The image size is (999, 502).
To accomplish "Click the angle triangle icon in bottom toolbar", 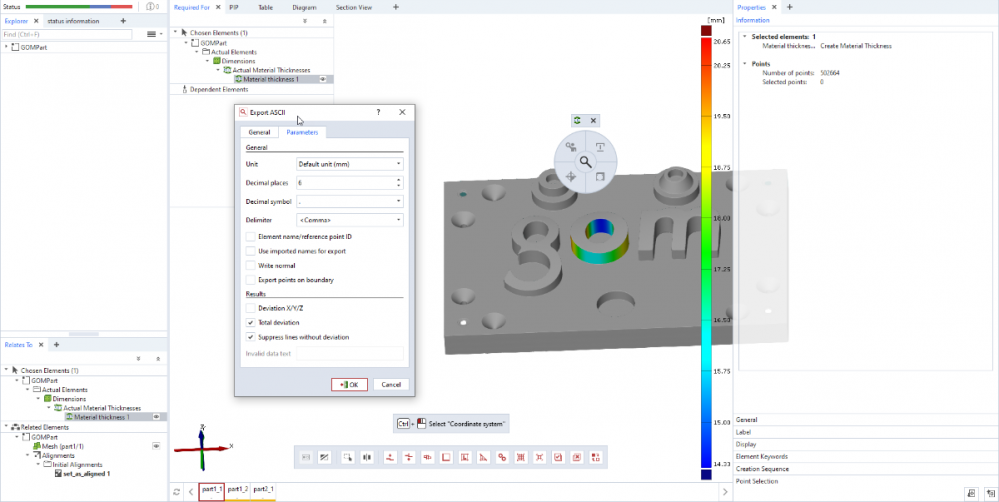I will [x=483, y=457].
